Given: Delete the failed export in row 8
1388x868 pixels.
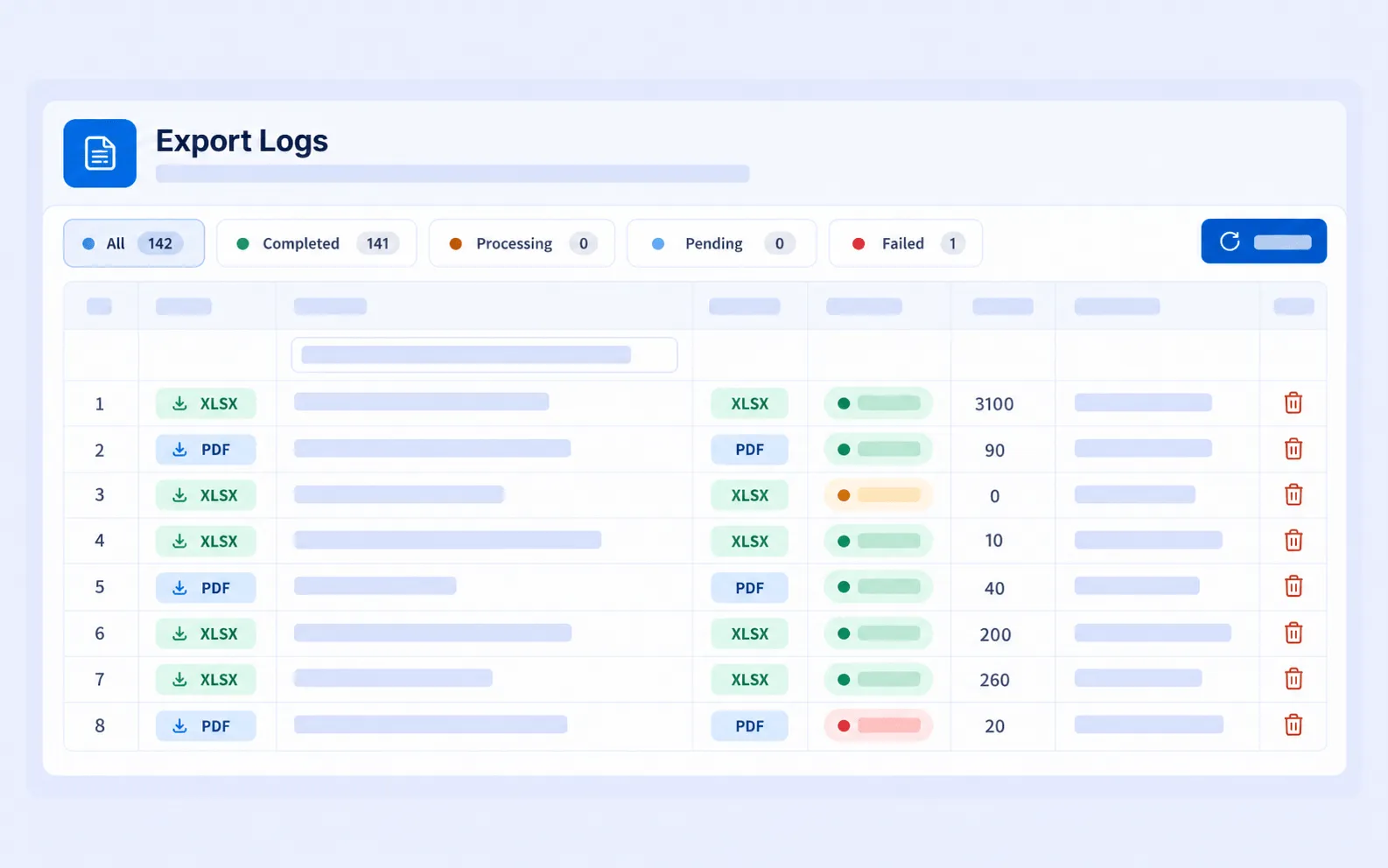Looking at the screenshot, I should click(x=1293, y=725).
